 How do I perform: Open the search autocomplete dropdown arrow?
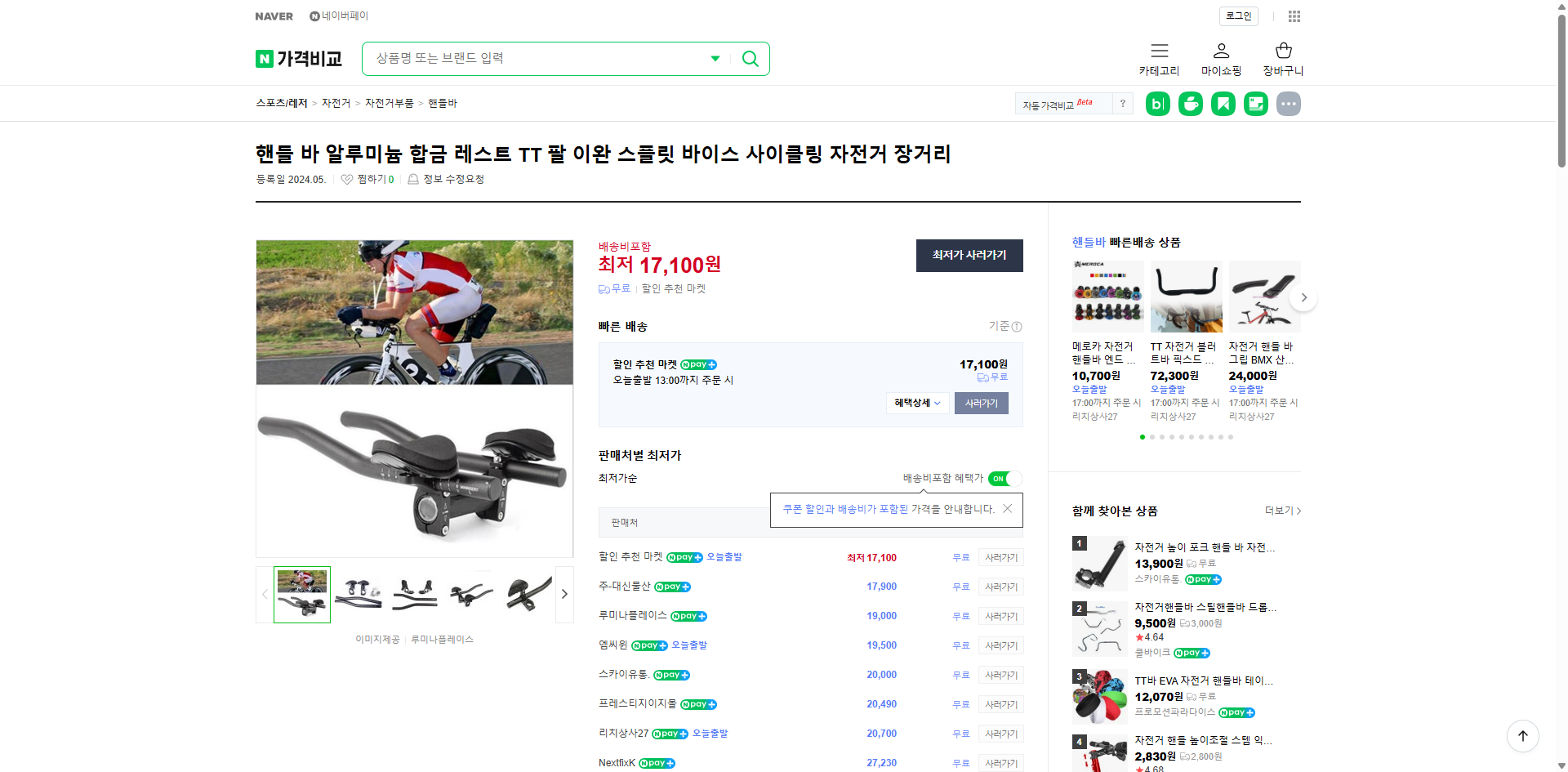(x=715, y=58)
